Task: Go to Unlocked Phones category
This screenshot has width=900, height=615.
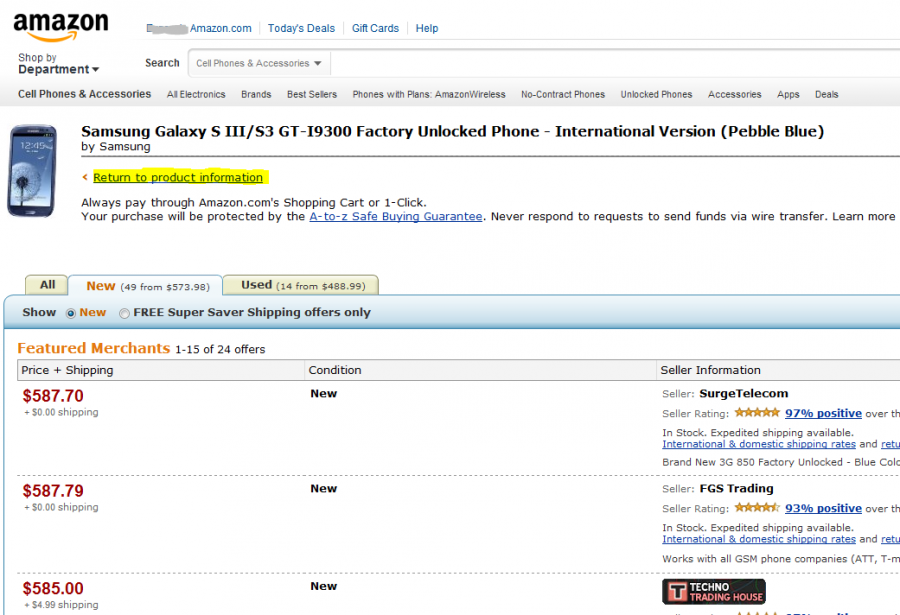Action: click(656, 94)
